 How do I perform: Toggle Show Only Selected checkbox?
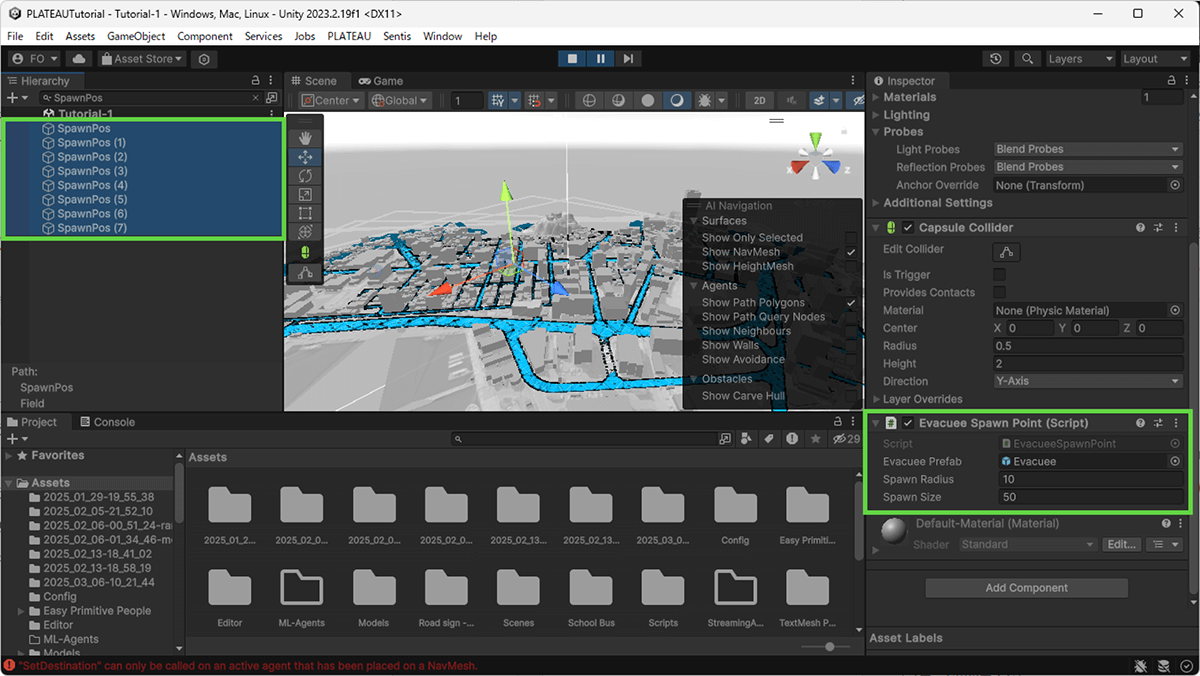point(851,238)
